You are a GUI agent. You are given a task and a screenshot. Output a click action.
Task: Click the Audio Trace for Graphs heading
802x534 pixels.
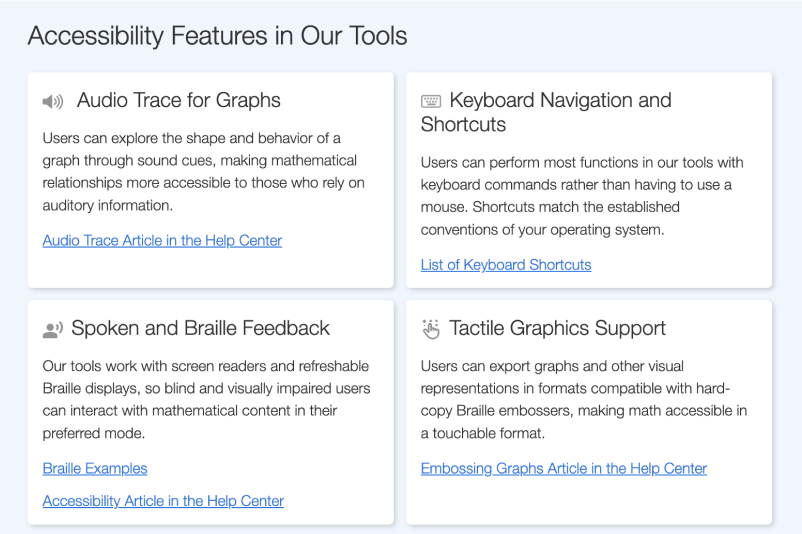[178, 100]
